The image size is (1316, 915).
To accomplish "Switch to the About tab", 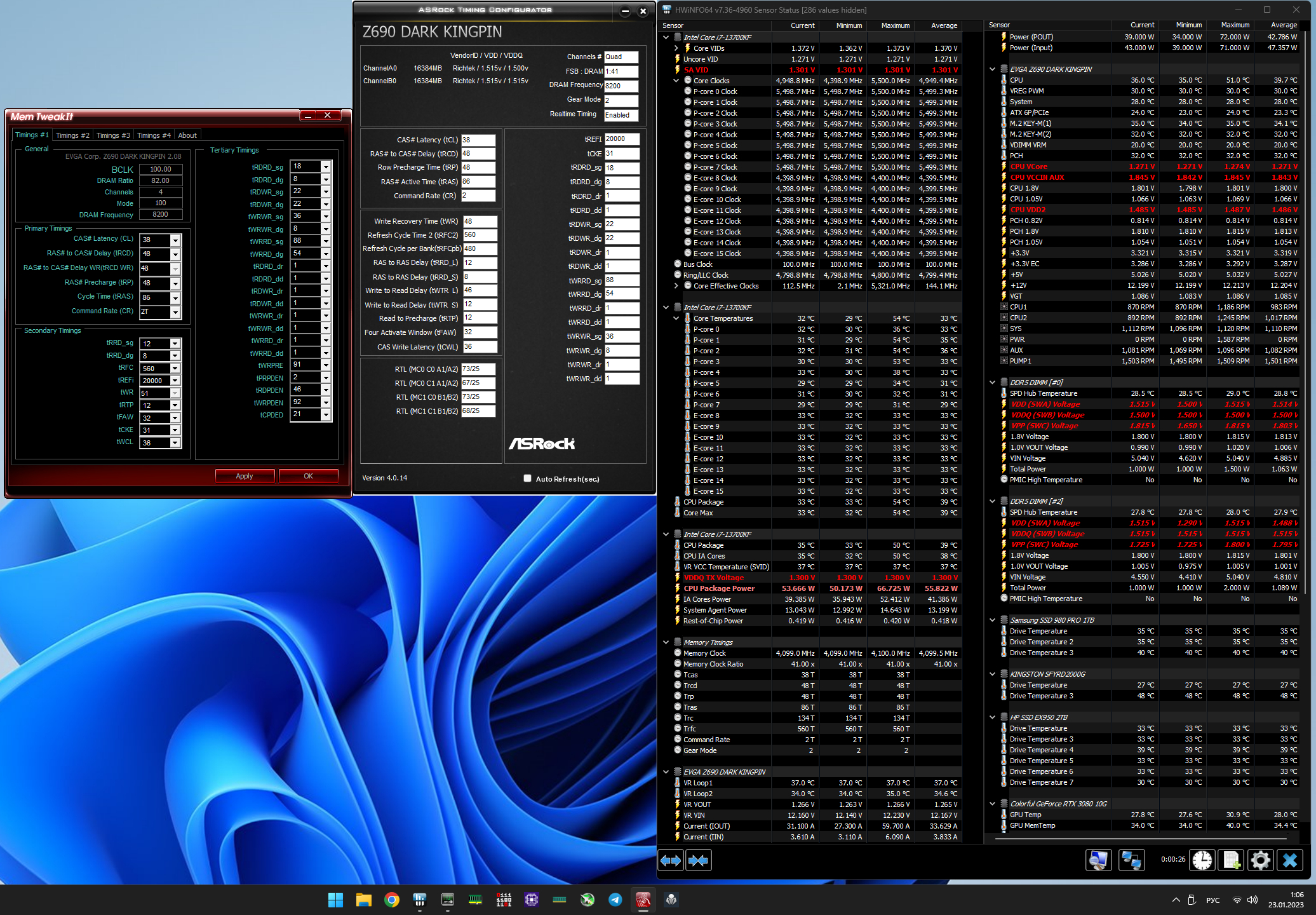I will point(187,135).
